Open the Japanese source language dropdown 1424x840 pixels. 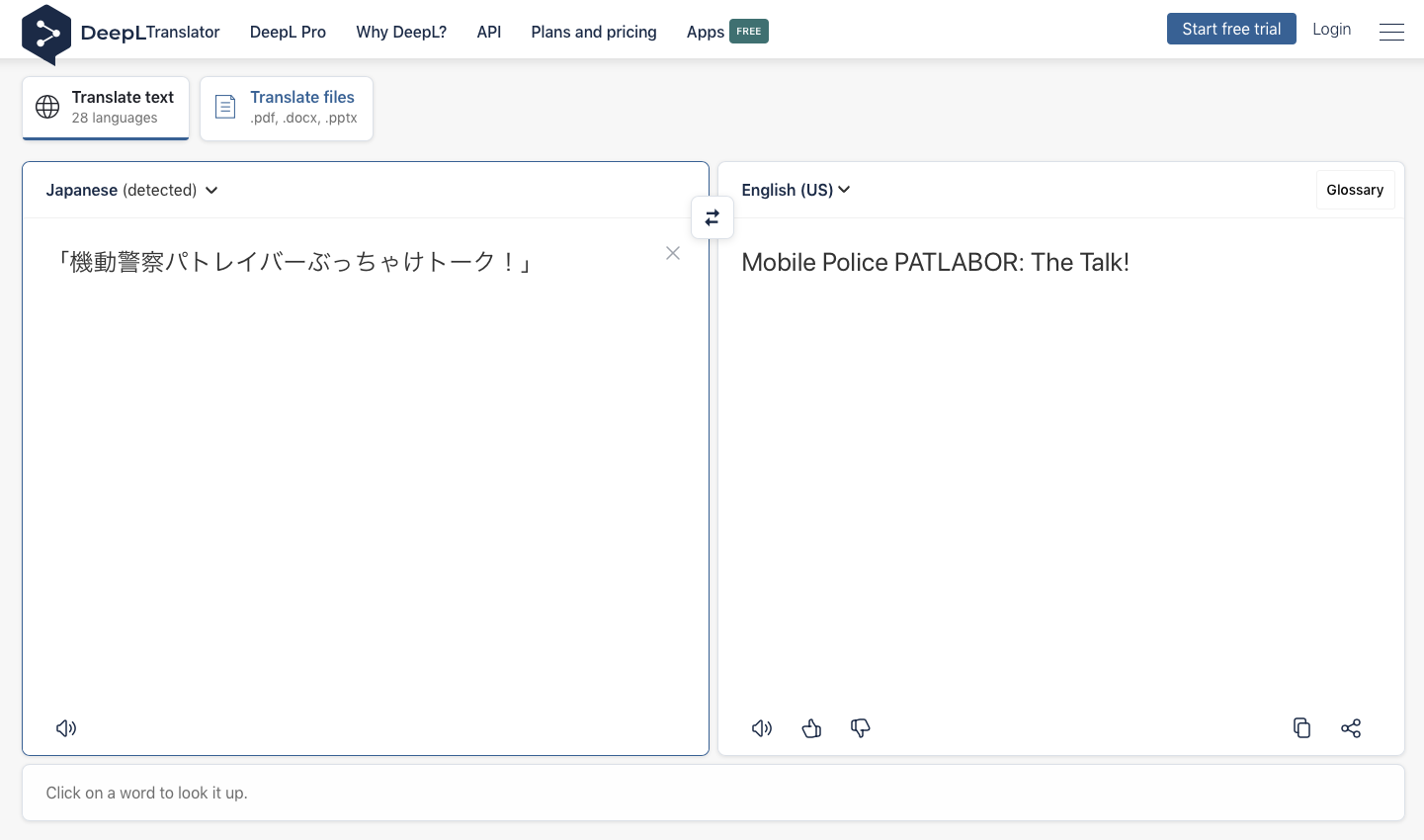(x=131, y=190)
